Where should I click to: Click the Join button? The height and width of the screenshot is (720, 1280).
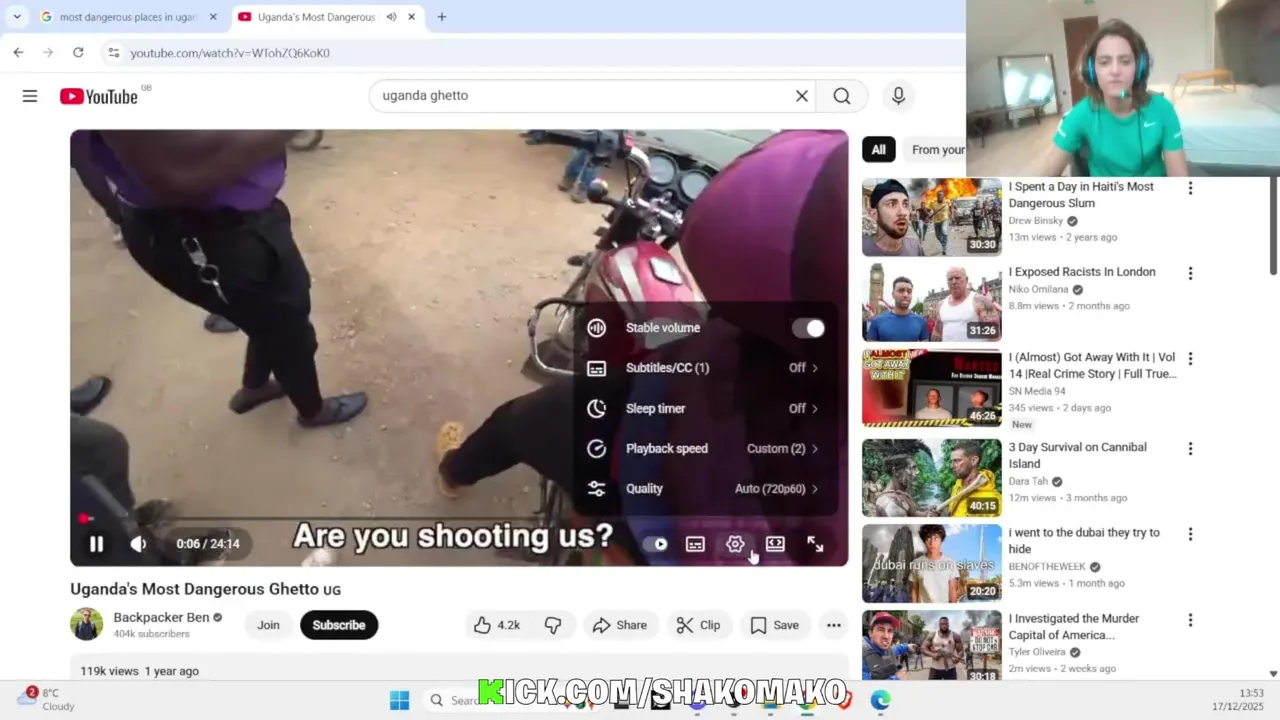pos(268,625)
